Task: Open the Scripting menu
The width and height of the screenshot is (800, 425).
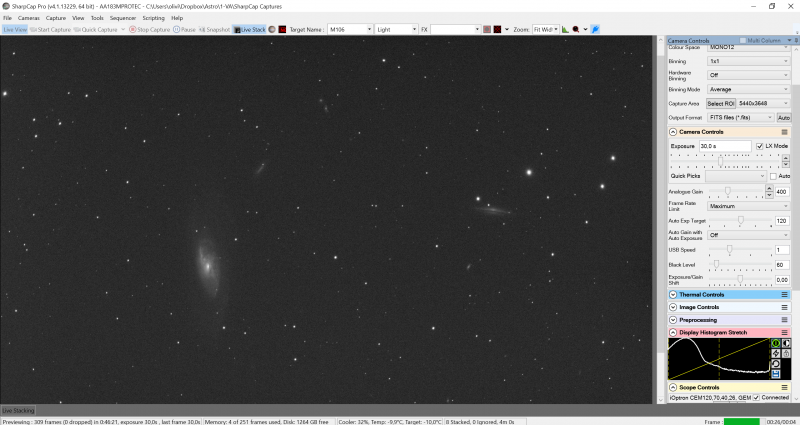Action: point(153,18)
